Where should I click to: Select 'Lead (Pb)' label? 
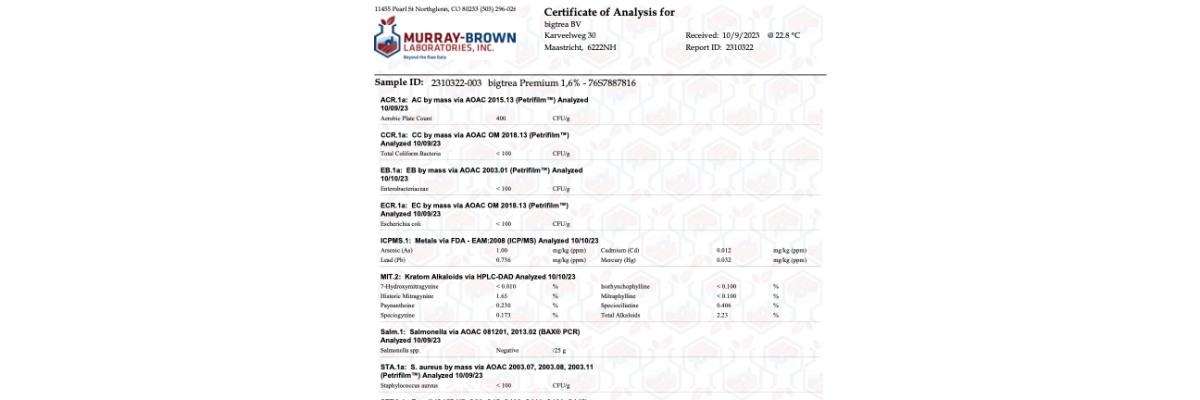(393, 259)
